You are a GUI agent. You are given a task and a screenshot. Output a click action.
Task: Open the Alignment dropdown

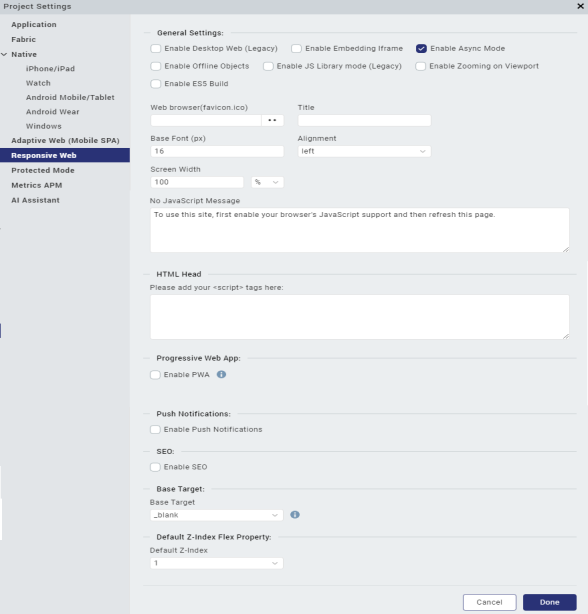click(364, 151)
